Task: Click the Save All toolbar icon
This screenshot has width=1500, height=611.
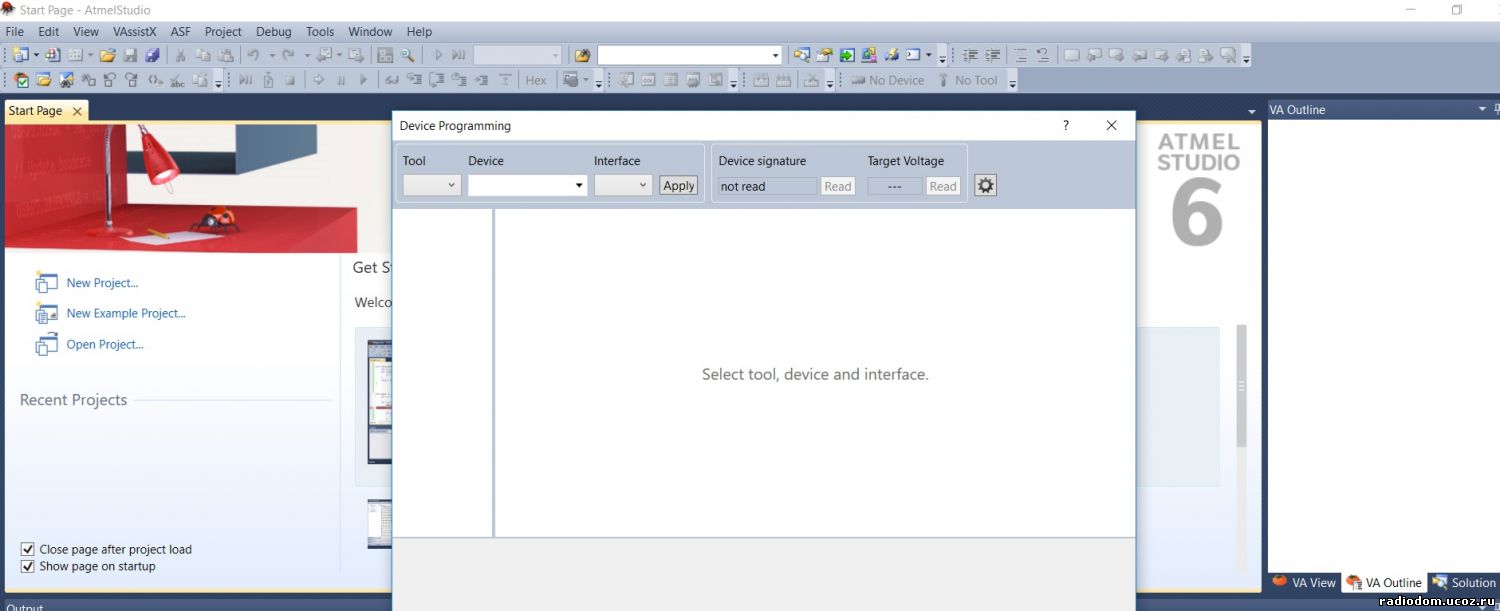Action: [x=152, y=55]
